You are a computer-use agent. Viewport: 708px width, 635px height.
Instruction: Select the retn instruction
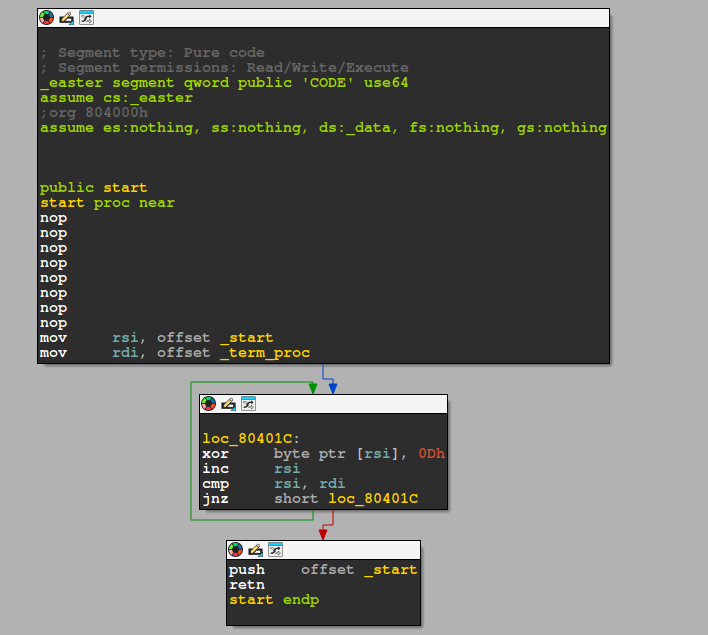(x=246, y=584)
